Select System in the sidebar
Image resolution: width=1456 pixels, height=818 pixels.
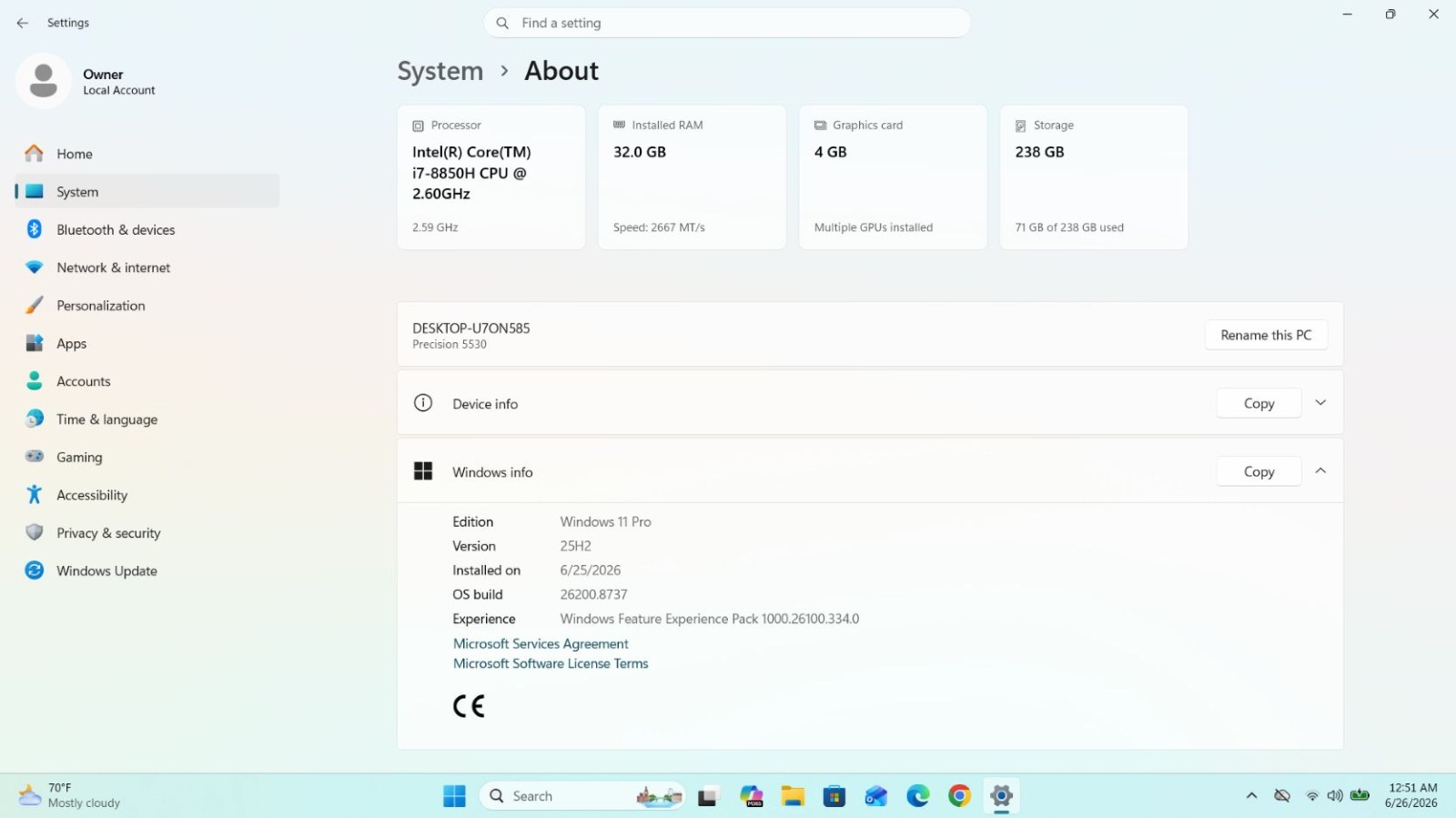pyautogui.click(x=147, y=192)
